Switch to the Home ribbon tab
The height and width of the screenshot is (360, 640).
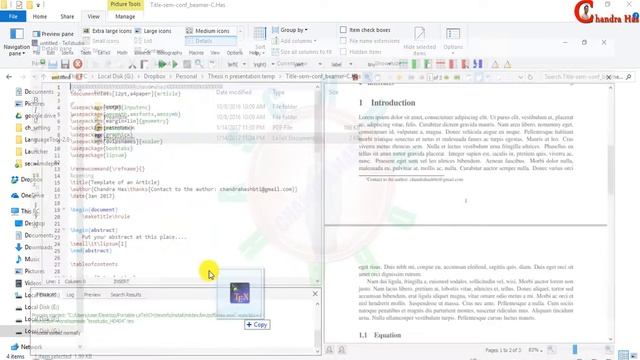[40, 17]
